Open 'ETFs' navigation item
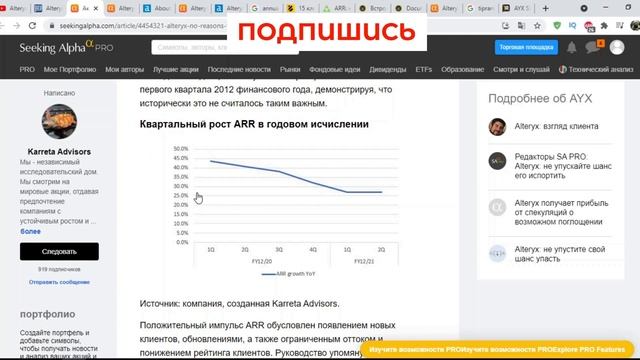 [x=424, y=70]
